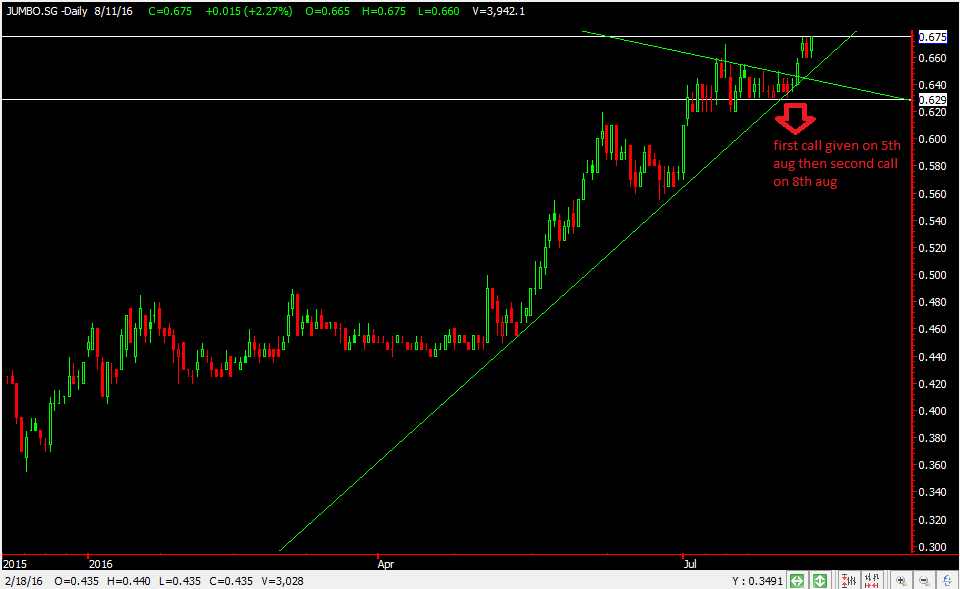Click the green vertical expand chart icon

[820, 580]
